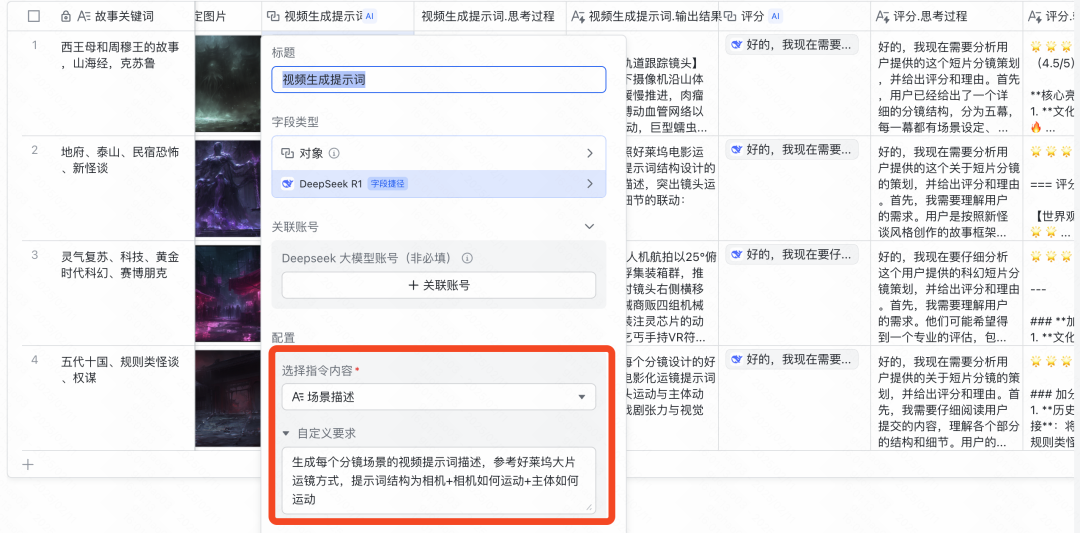Click the add-row plus icon below table
1080x533 pixels.
point(28,464)
